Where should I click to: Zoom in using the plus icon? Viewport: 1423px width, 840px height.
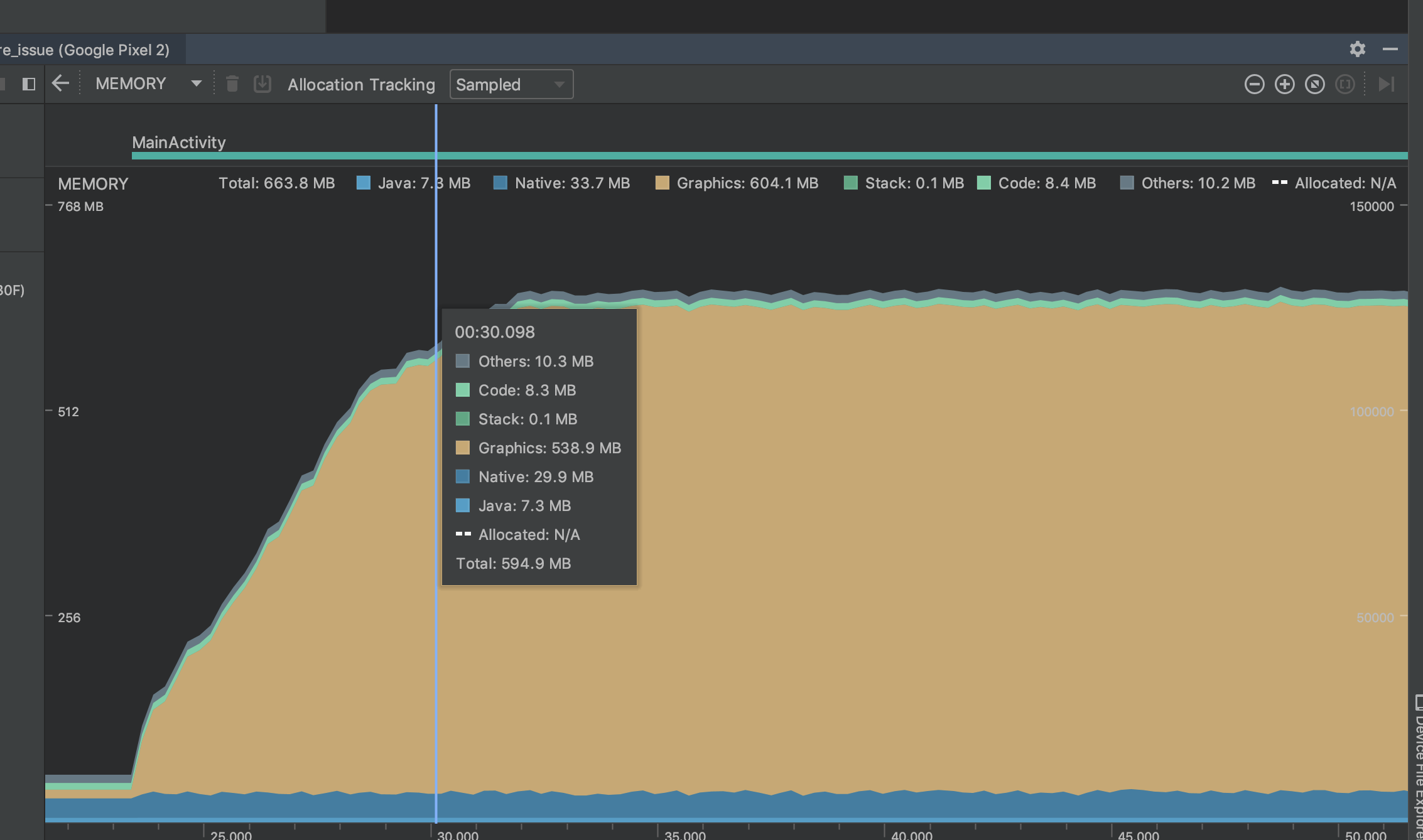pos(1284,84)
